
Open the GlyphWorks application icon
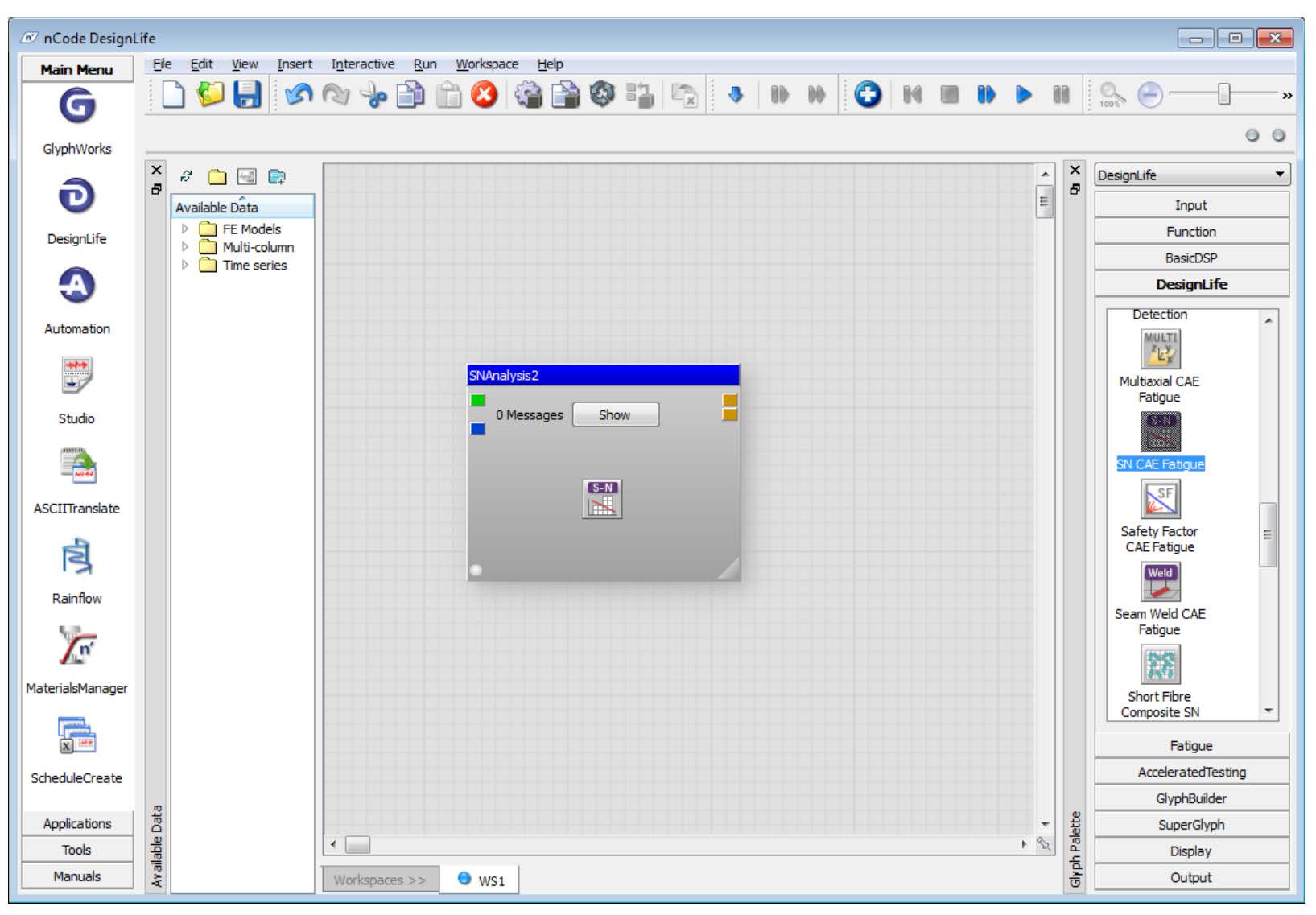click(76, 106)
